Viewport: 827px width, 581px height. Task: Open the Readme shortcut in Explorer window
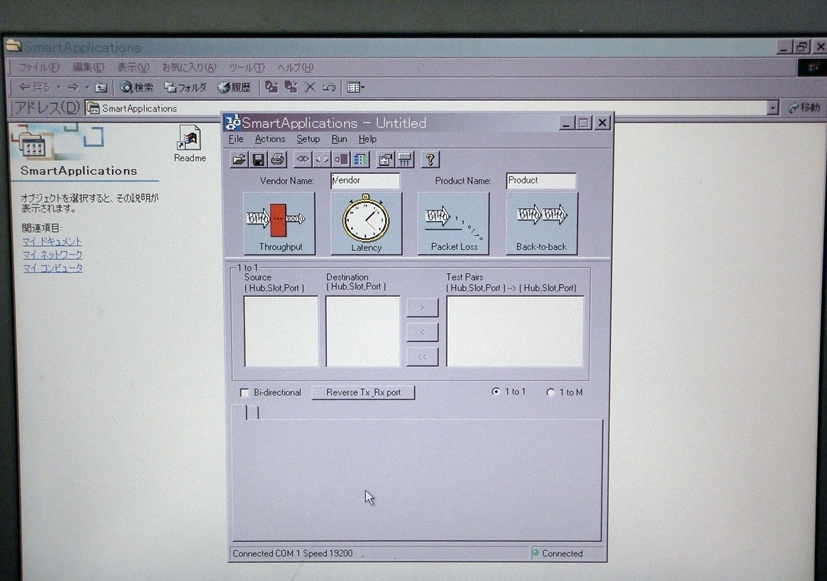(x=190, y=143)
